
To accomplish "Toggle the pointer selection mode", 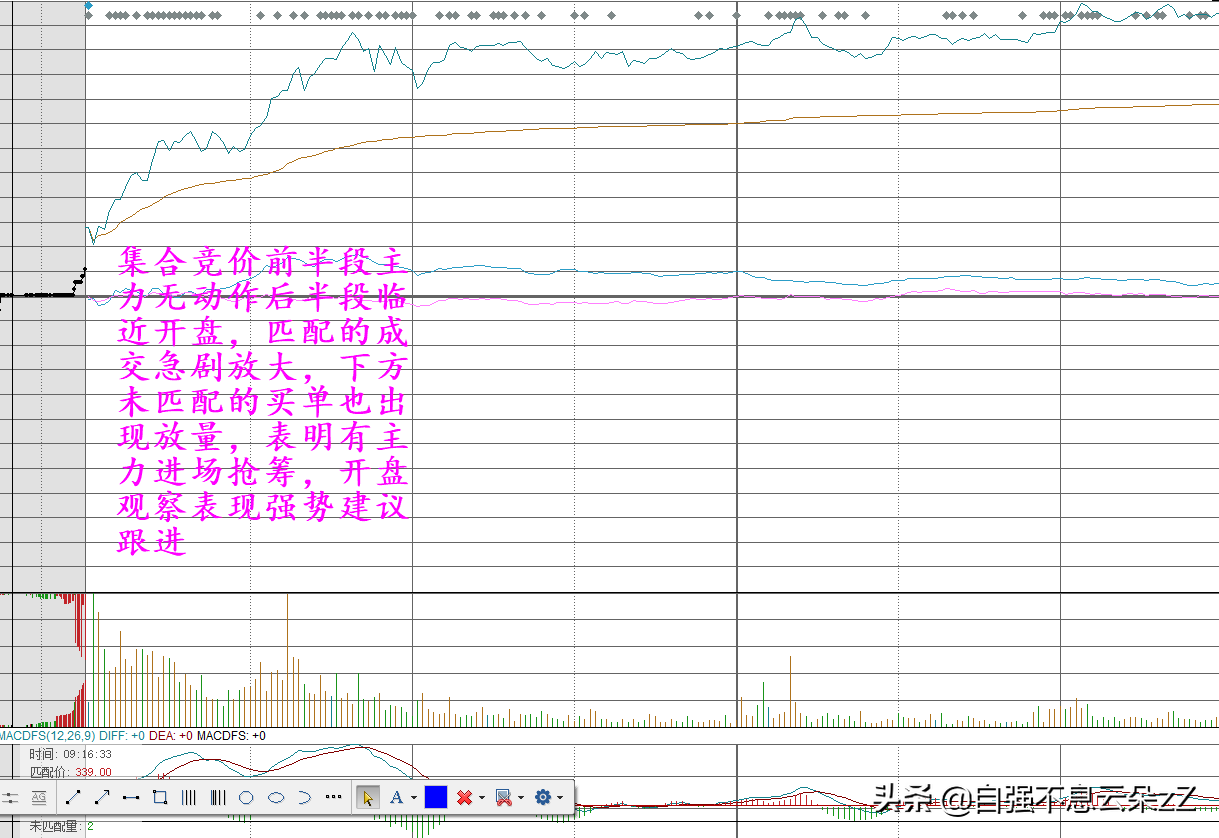I will coord(368,797).
